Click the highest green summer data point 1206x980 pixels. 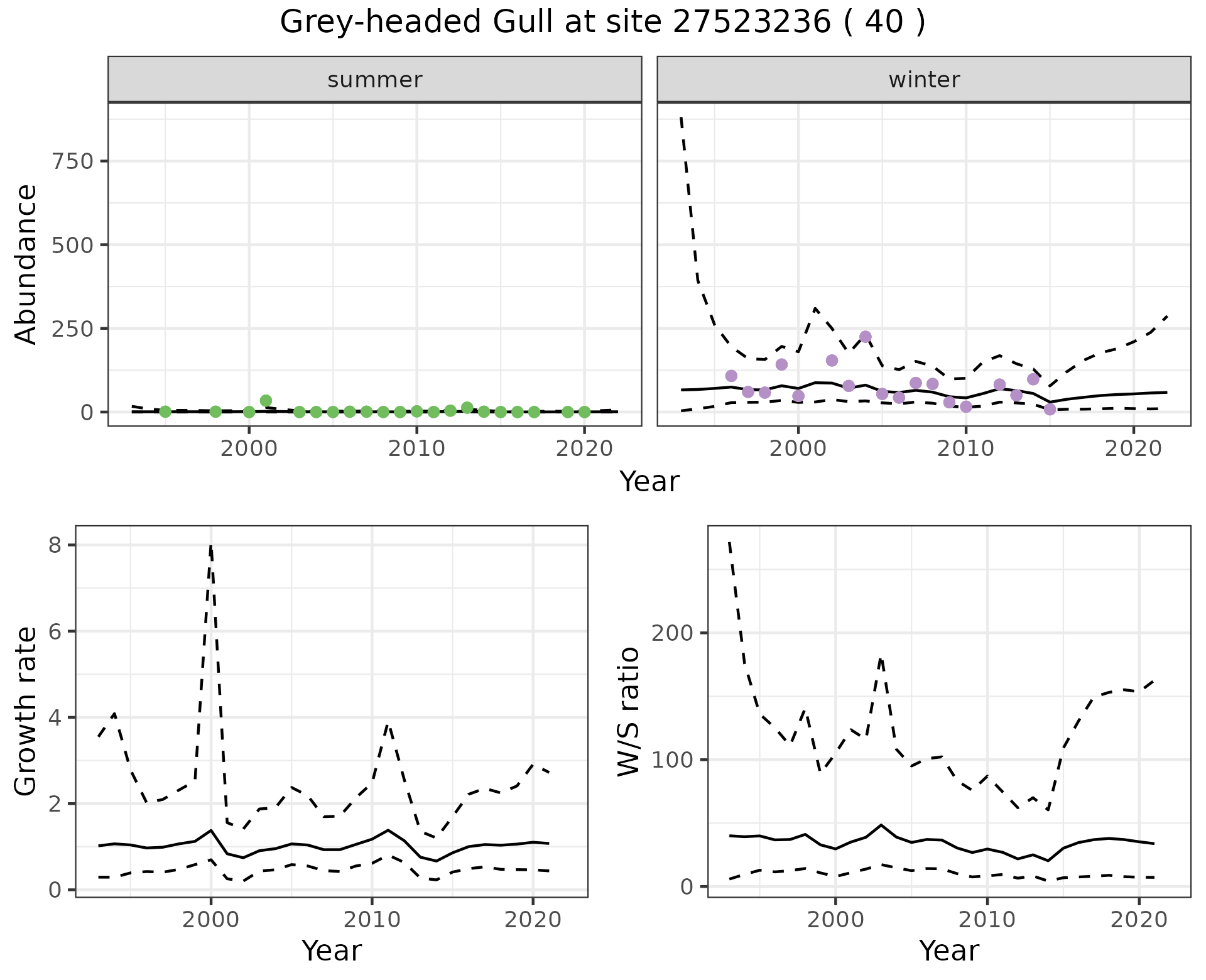click(266, 401)
